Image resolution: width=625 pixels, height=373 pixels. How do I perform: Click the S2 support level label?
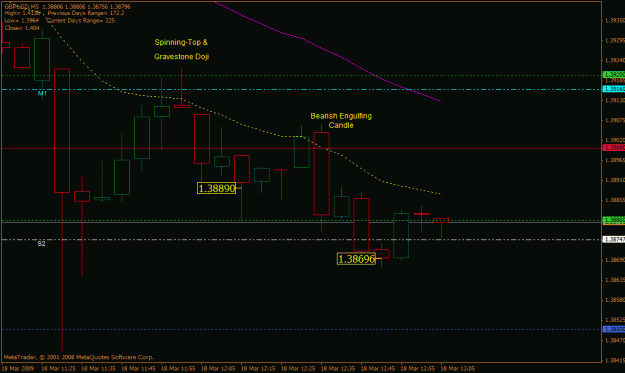click(x=41, y=243)
